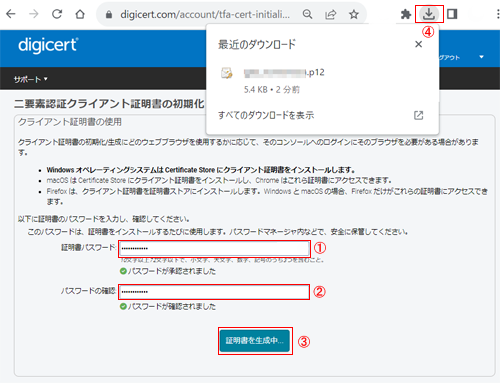Screen dimensions: 500x383
Task: Click the Windows オペレーティングシステム bullet text
Action: point(201,170)
